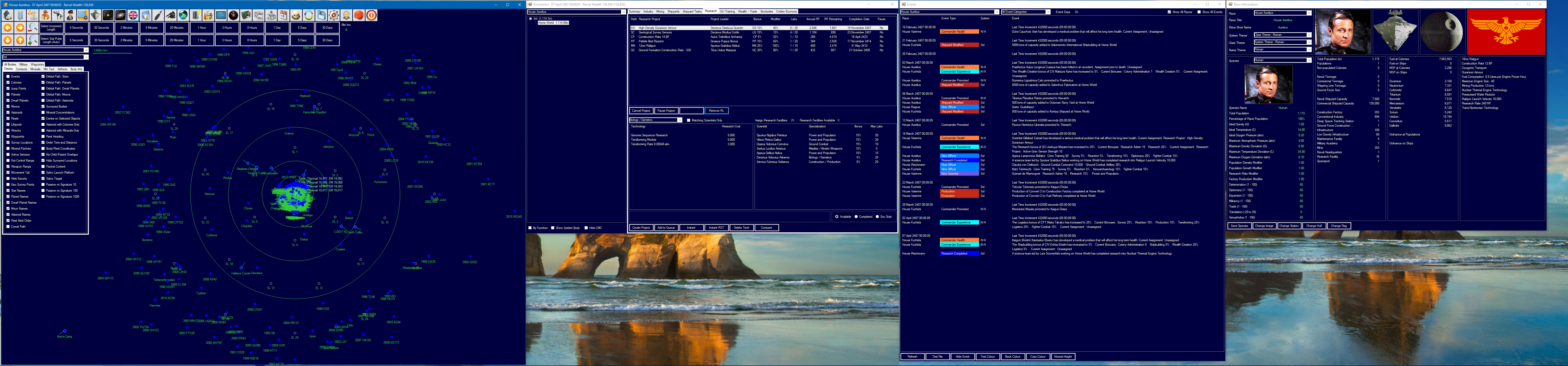Viewport: 1568px width, 366px height.
Task: Toggle the Jump Points checkbox
Action: pos(8,89)
